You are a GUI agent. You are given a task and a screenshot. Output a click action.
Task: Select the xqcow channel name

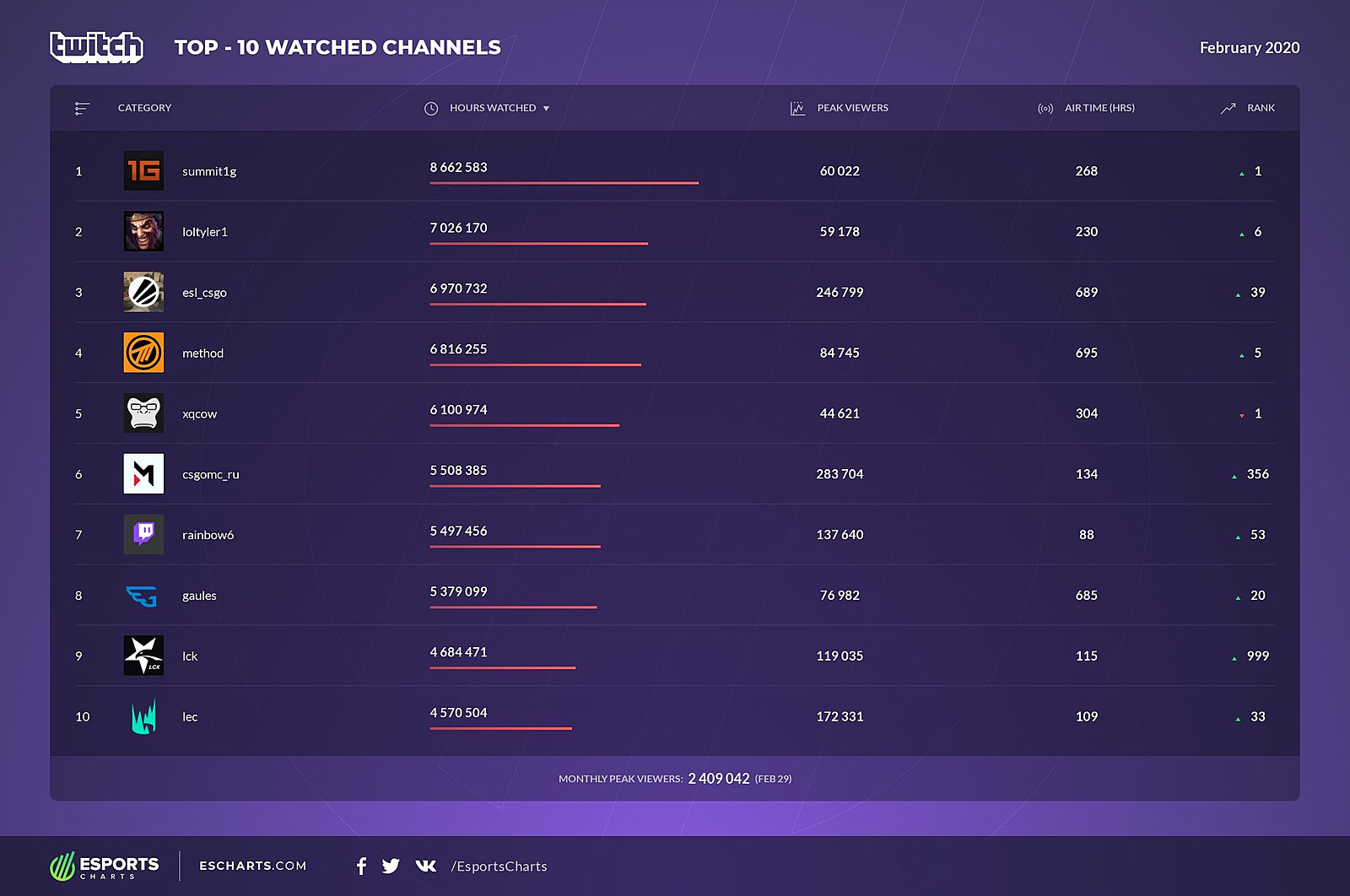click(x=200, y=414)
